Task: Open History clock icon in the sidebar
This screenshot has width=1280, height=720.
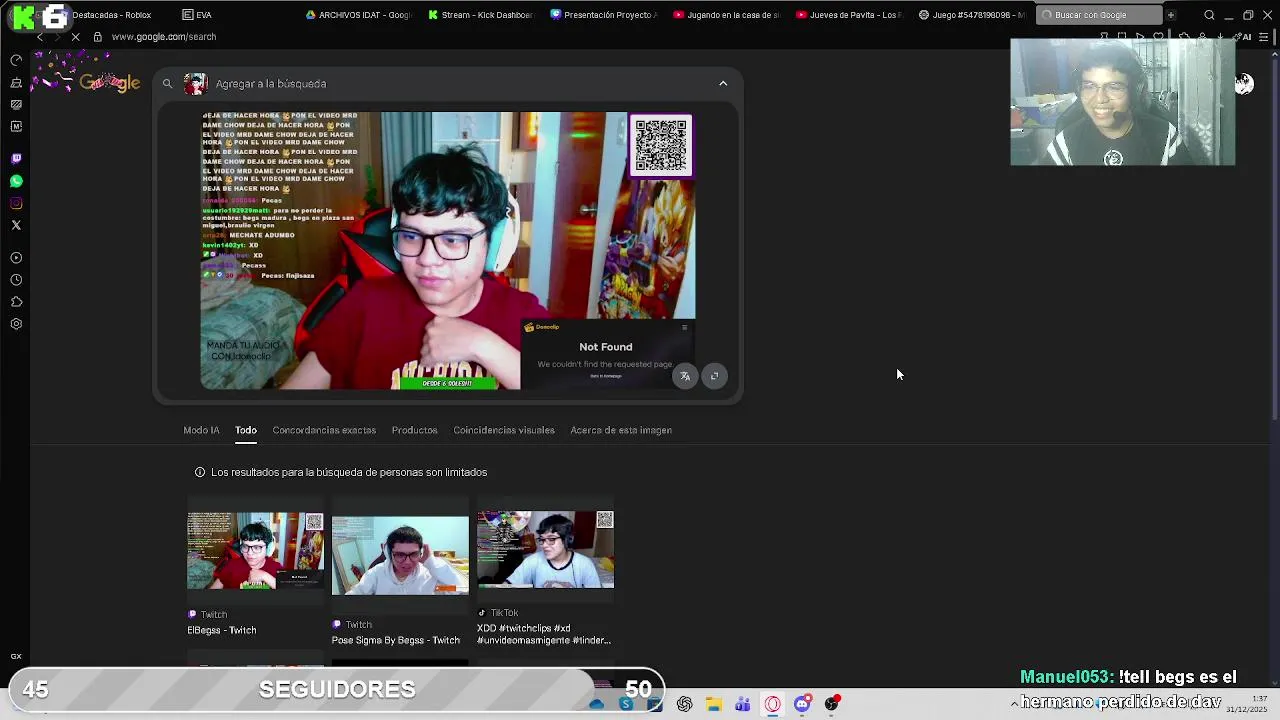Action: (16, 280)
